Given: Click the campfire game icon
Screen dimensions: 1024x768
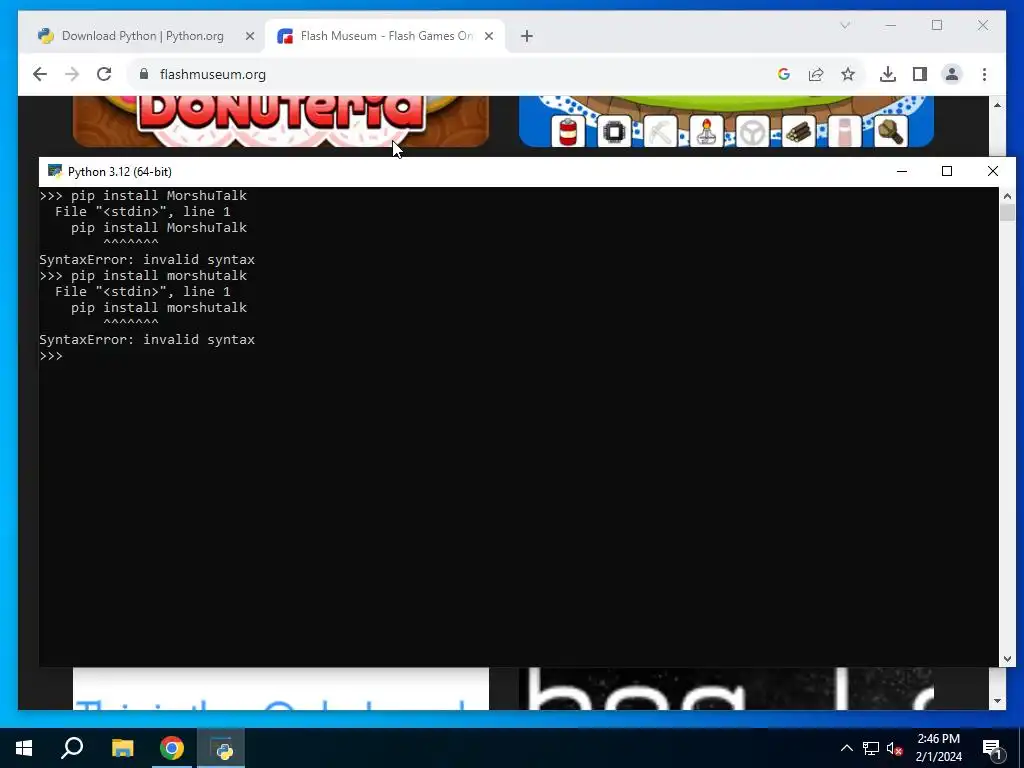Looking at the screenshot, I should point(707,131).
